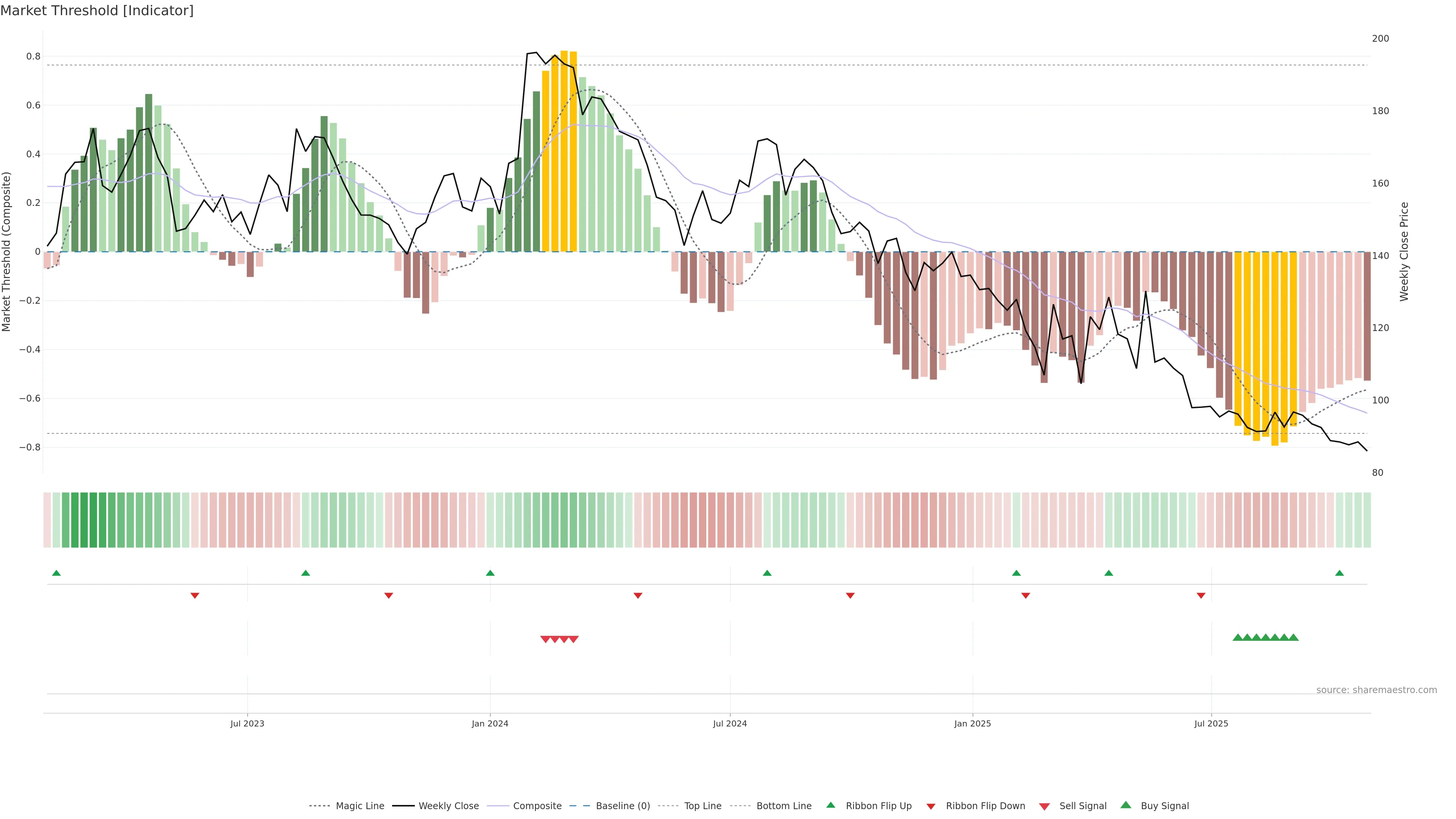The height and width of the screenshot is (819, 1456).
Task: Click the Jan 2025 x-axis date label
Action: [x=972, y=723]
